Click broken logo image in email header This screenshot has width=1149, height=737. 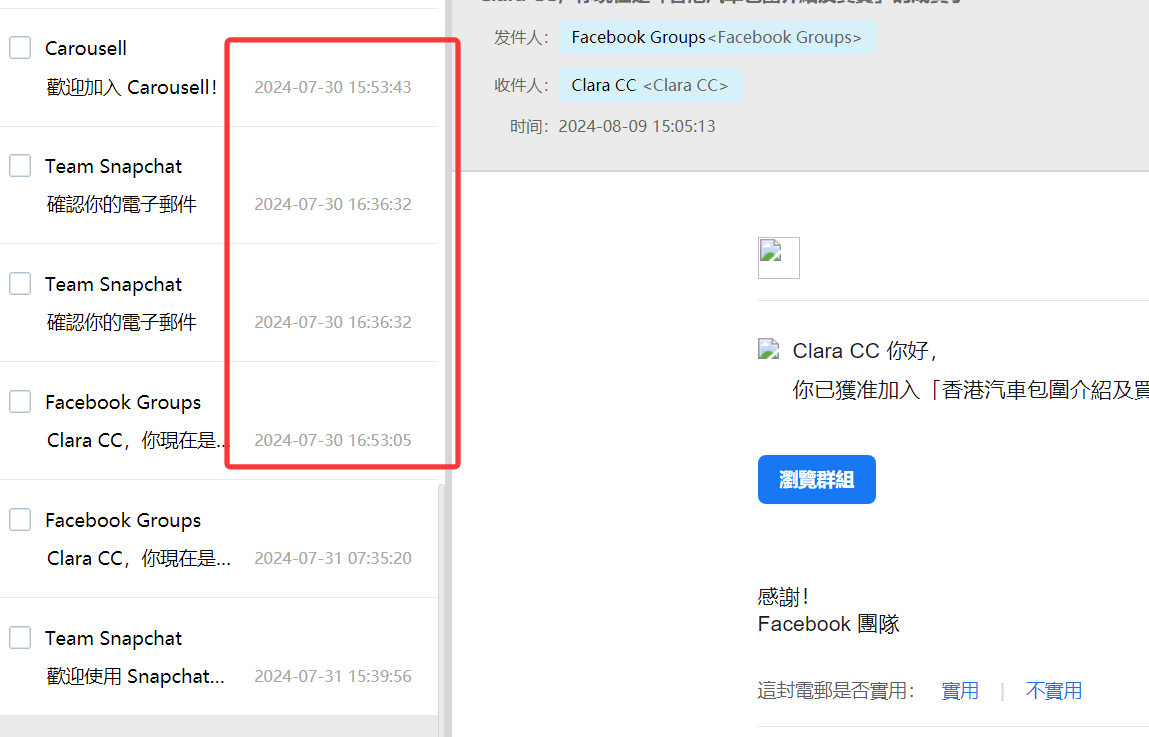click(x=778, y=258)
